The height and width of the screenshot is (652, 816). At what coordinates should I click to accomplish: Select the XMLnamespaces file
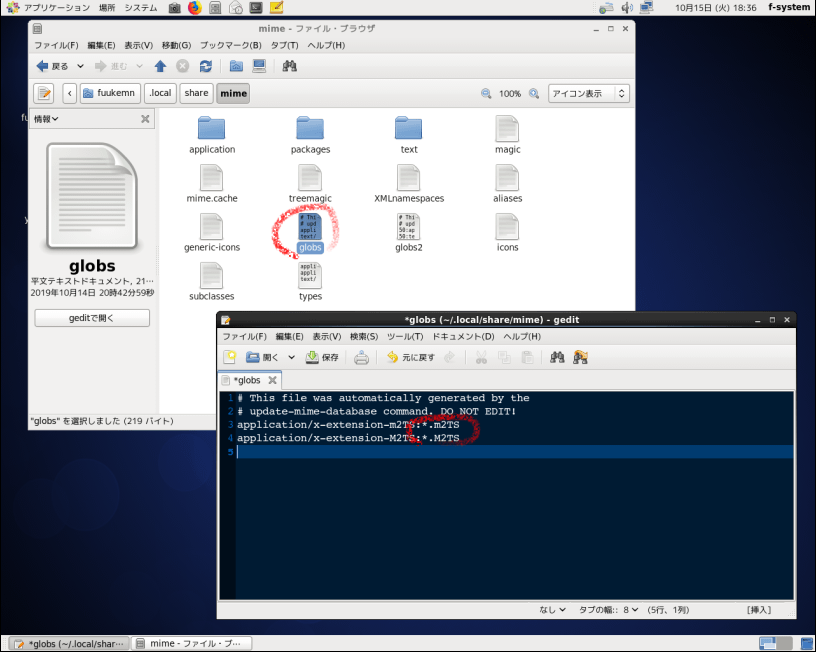point(409,184)
